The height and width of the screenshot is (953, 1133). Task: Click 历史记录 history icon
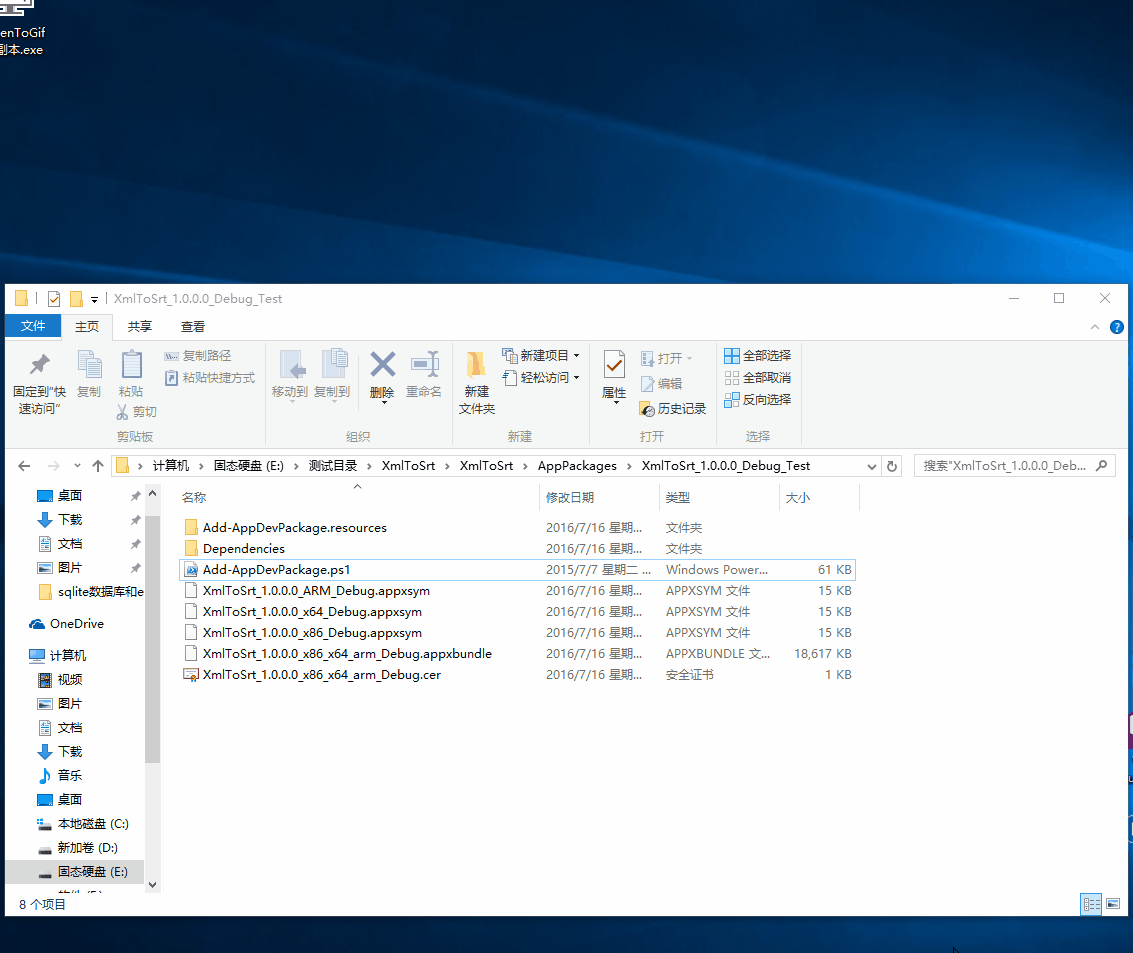coord(647,409)
